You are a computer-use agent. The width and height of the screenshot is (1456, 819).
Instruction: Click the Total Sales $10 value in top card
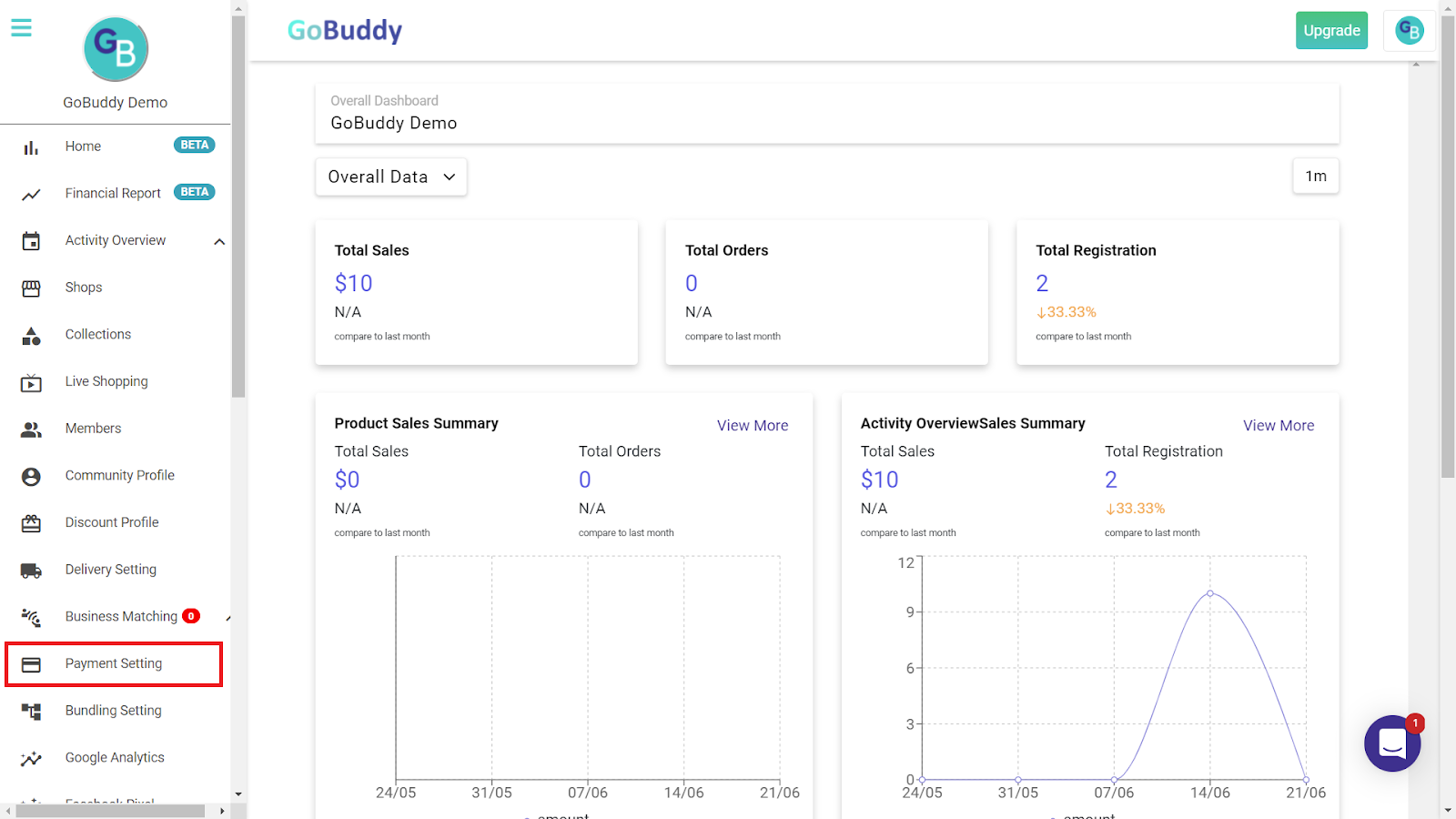[x=354, y=283]
